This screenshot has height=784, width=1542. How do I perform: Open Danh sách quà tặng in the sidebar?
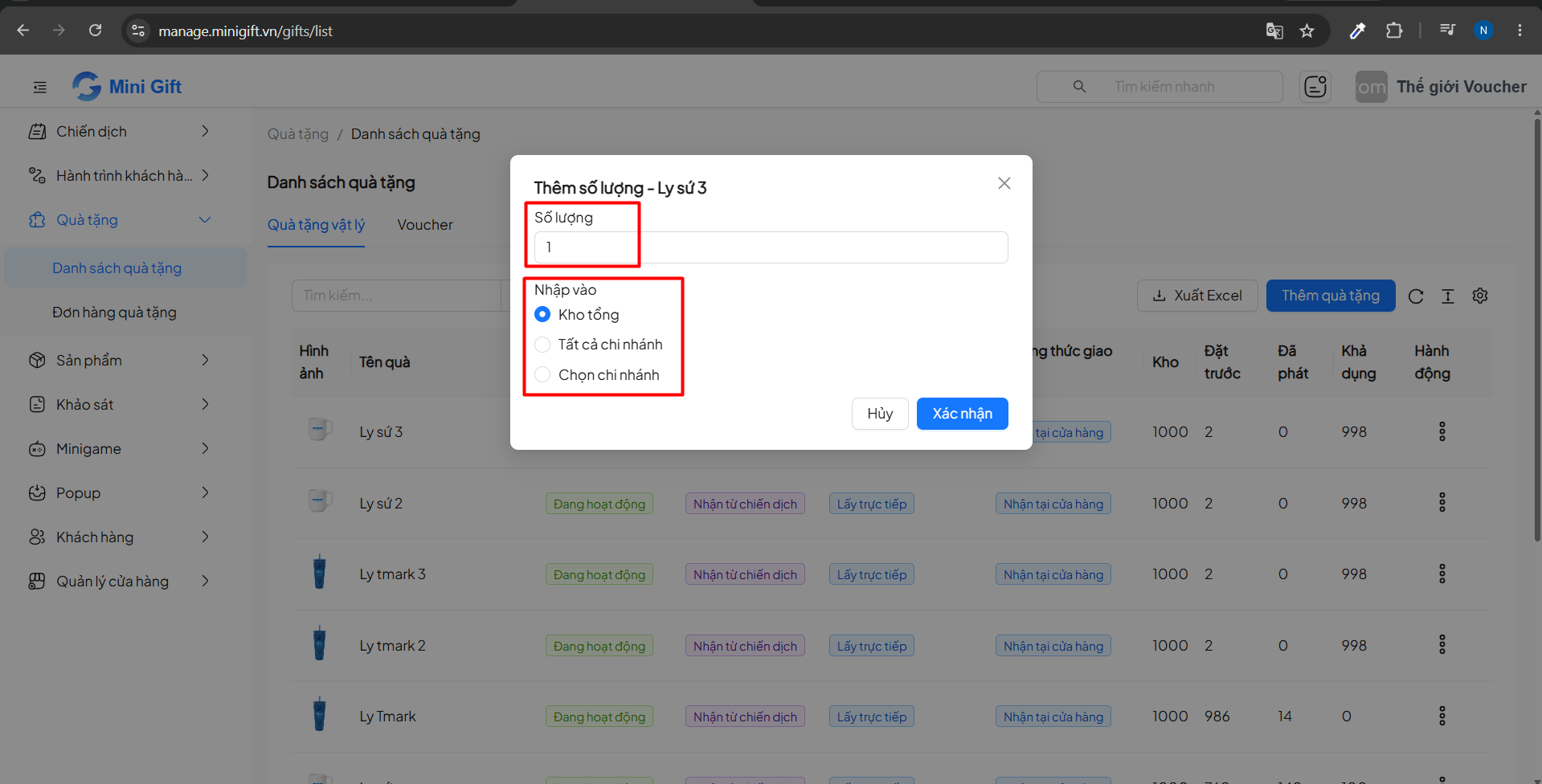126,267
